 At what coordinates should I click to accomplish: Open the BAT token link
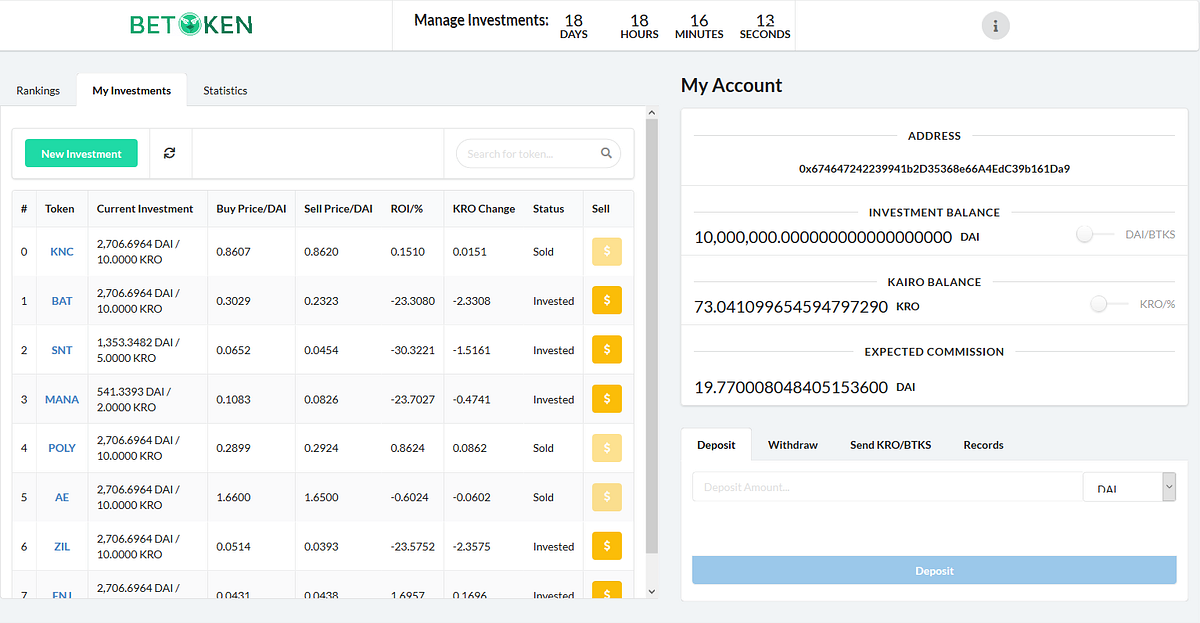(x=62, y=301)
